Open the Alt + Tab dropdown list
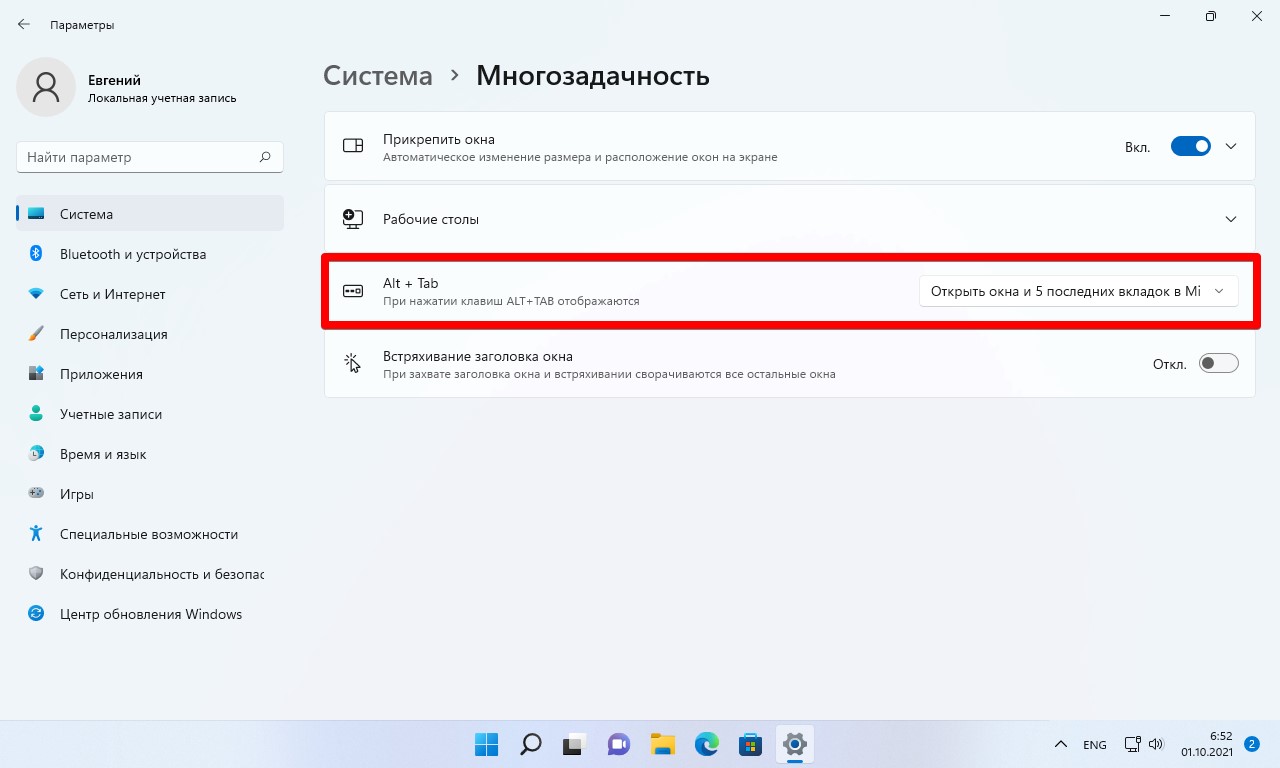 click(x=1078, y=291)
